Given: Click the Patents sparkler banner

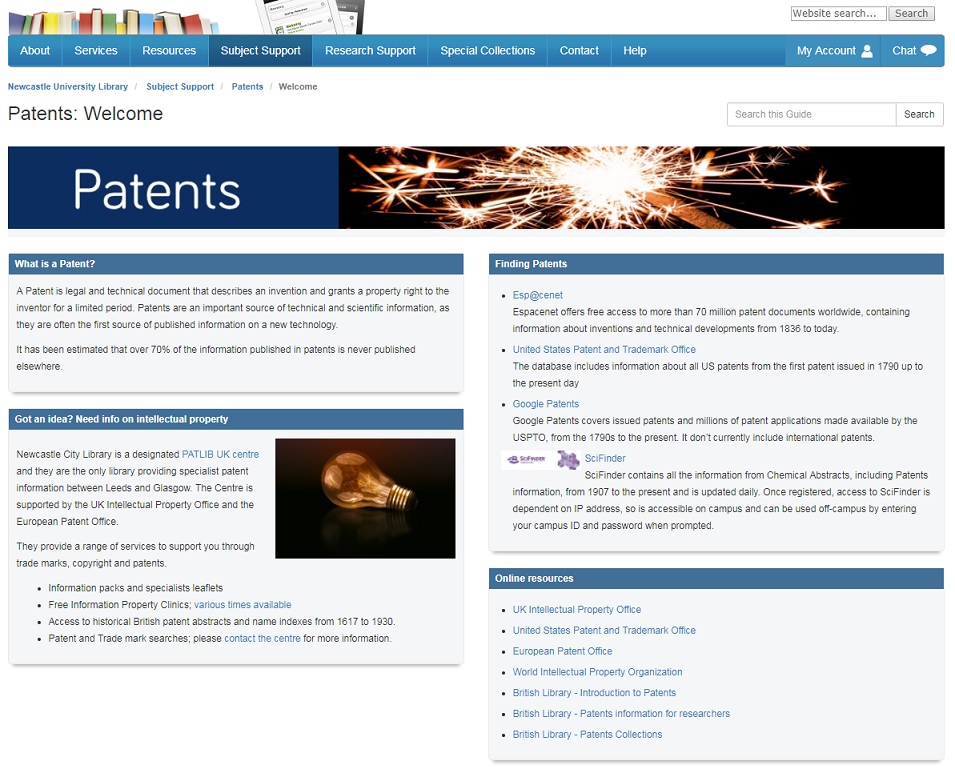Looking at the screenshot, I should coord(476,188).
